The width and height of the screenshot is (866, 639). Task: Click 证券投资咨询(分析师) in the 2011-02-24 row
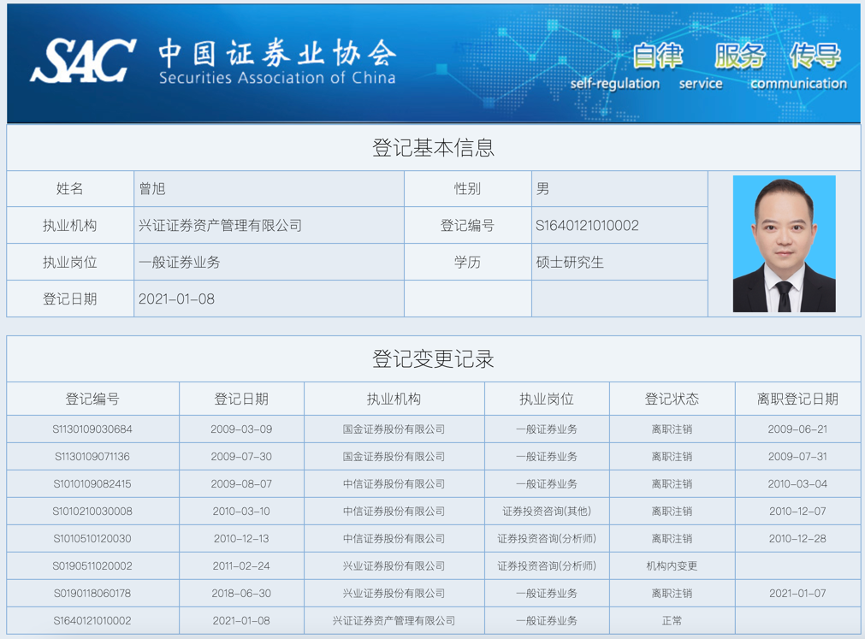(x=547, y=566)
